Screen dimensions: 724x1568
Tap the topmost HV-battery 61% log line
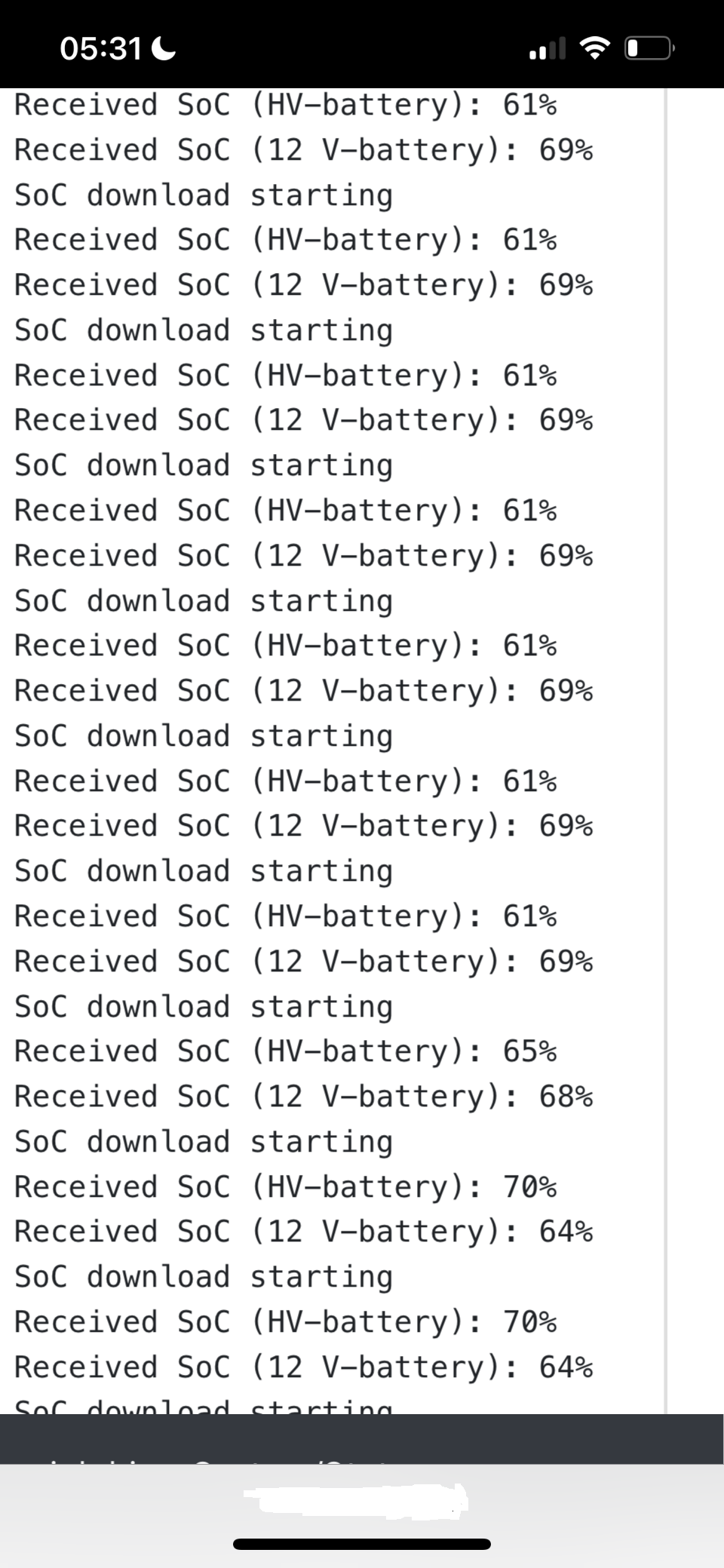pyautogui.click(x=285, y=105)
